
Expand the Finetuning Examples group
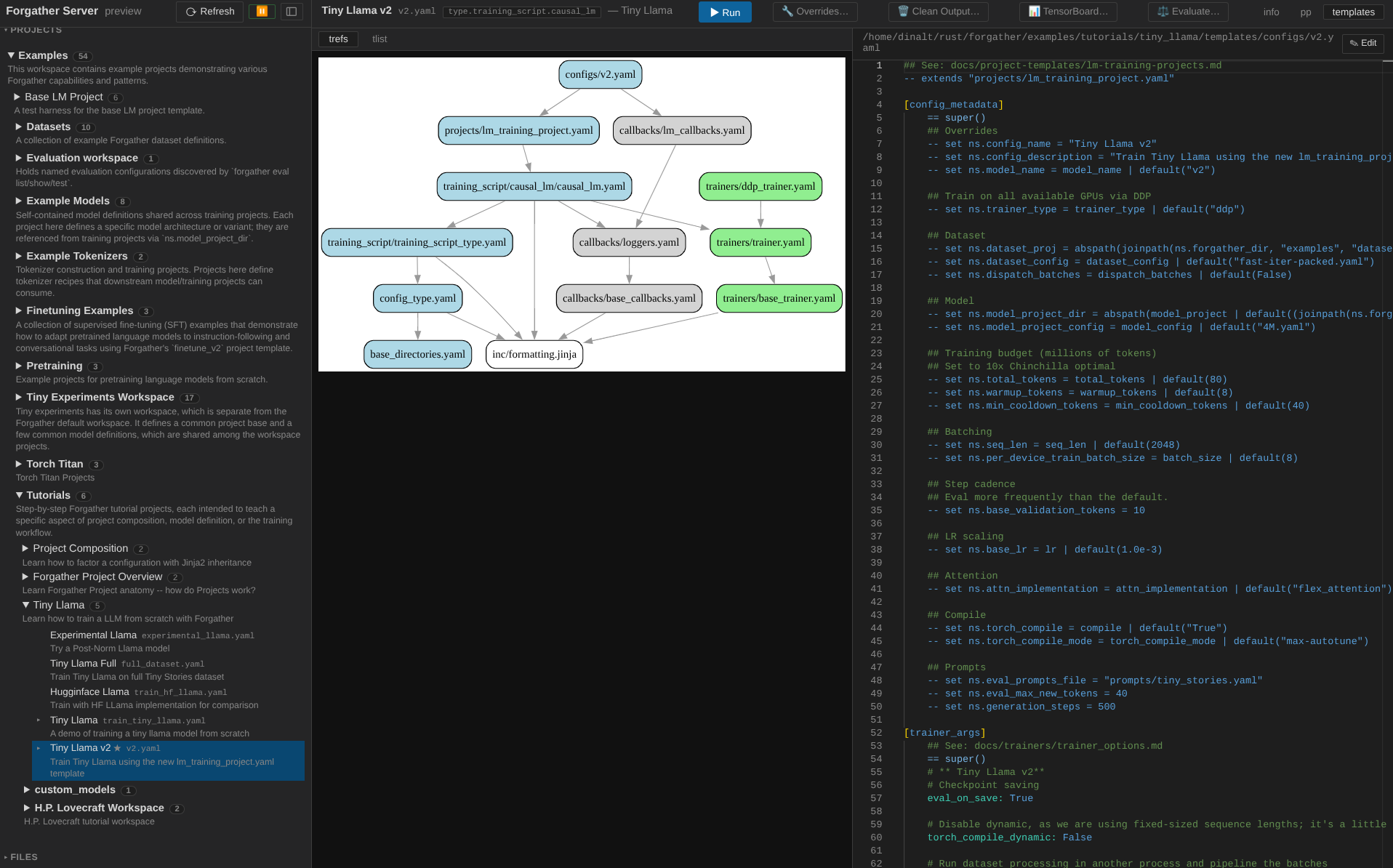click(x=19, y=310)
